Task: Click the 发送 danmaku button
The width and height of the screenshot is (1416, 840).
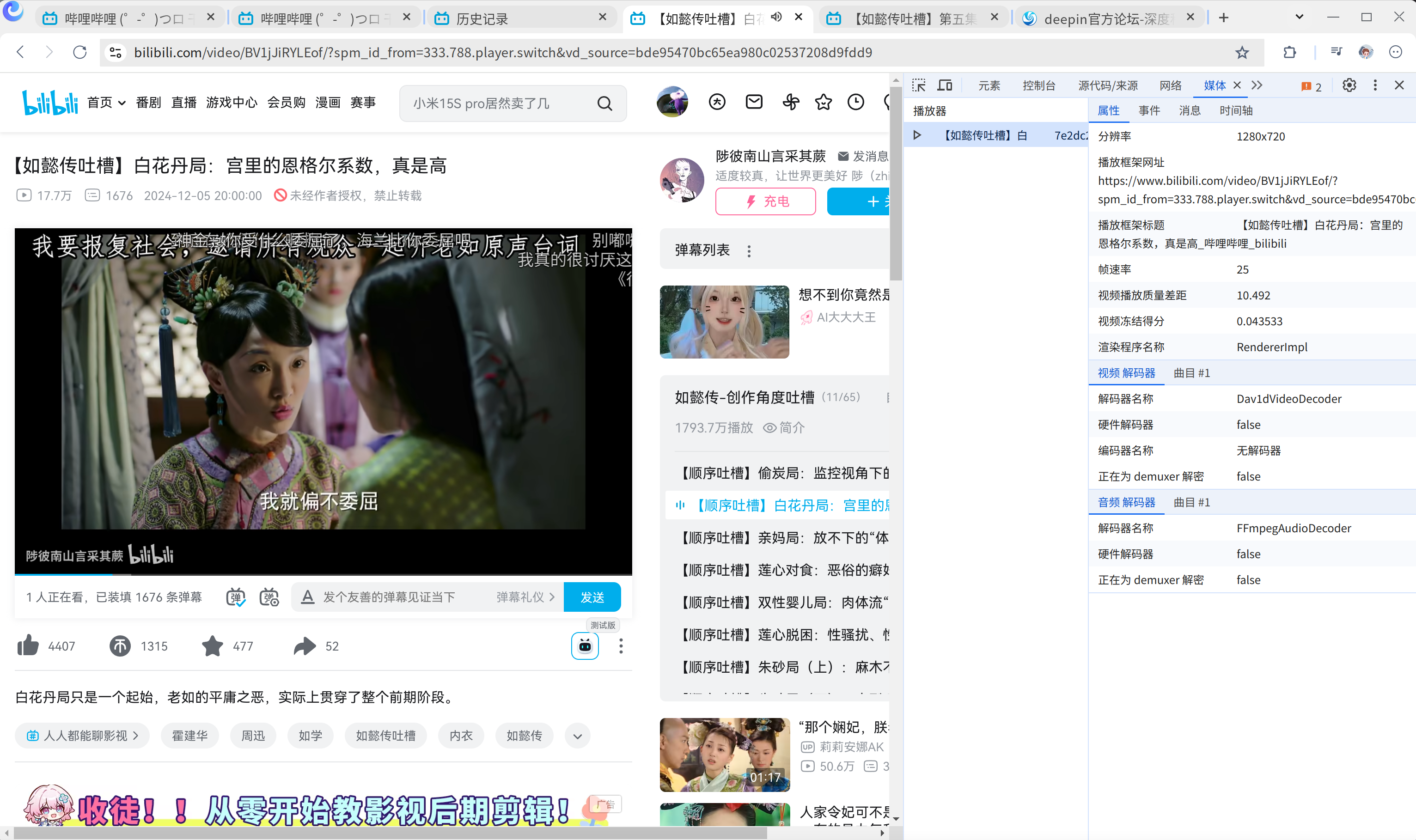Action: click(592, 597)
